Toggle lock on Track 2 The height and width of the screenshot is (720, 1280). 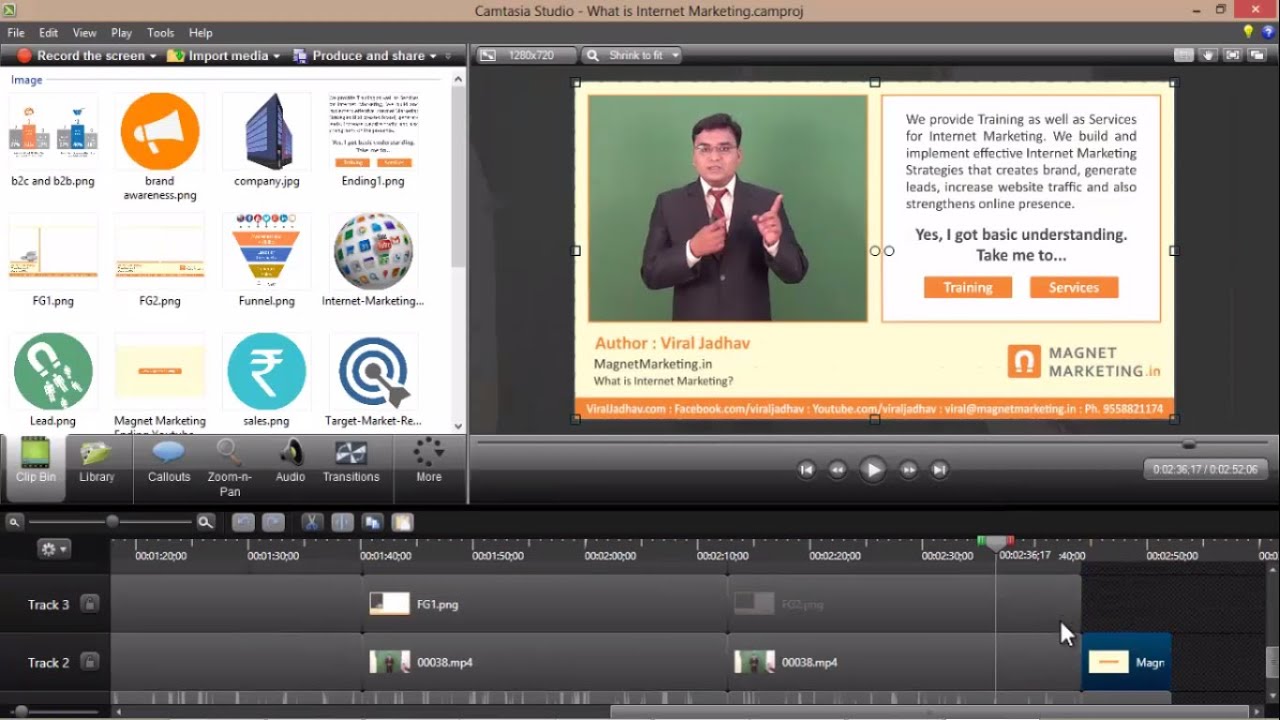pyautogui.click(x=89, y=662)
